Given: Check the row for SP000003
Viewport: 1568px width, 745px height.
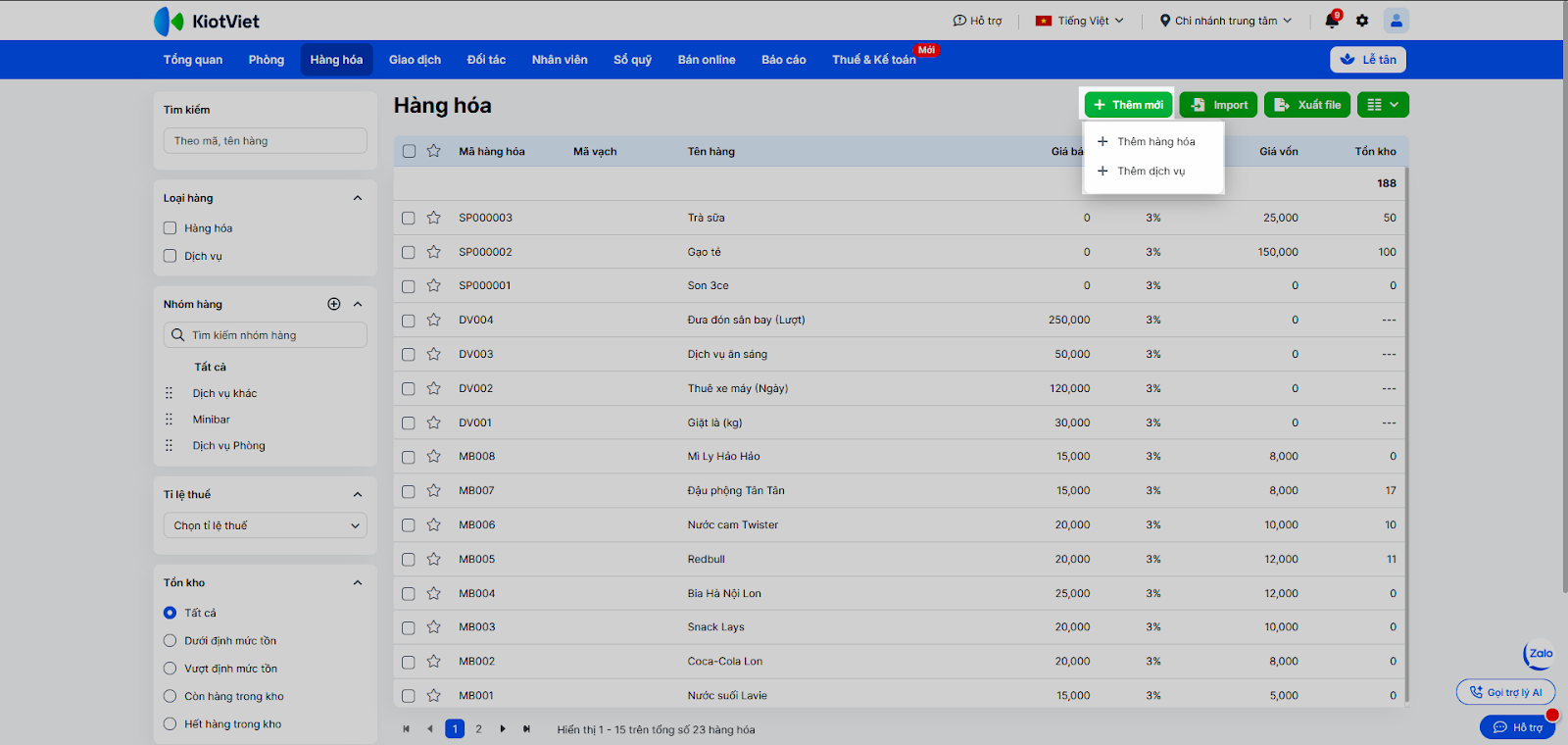Looking at the screenshot, I should point(409,218).
